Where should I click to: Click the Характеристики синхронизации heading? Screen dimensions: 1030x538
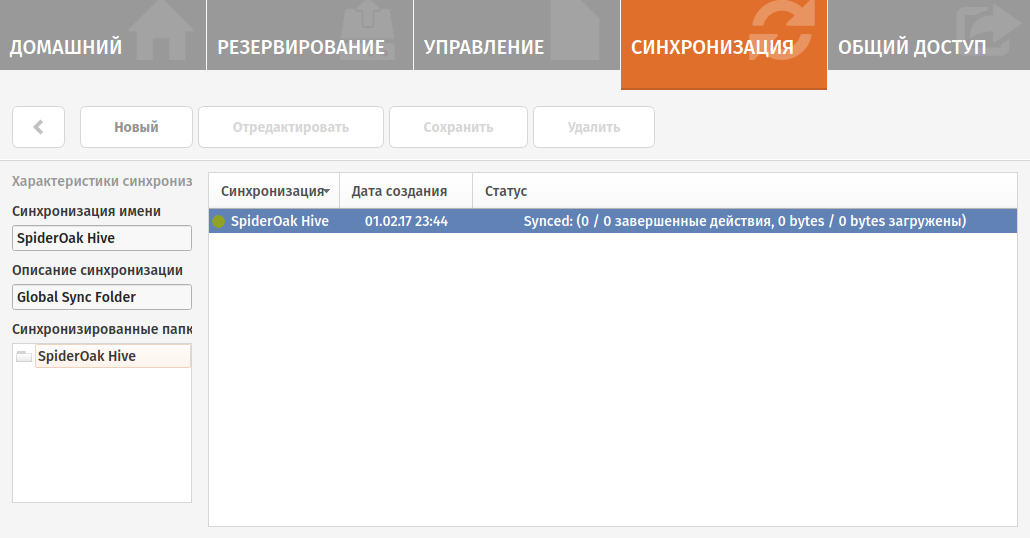[102, 181]
